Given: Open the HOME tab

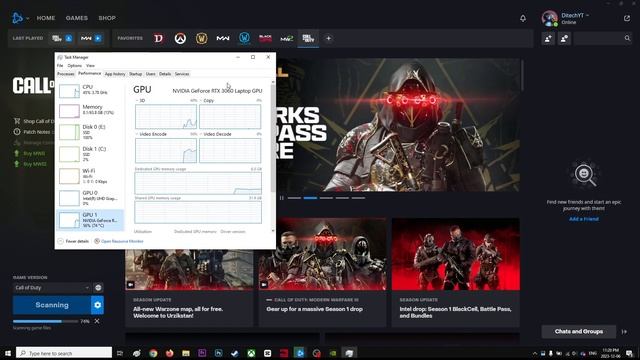Looking at the screenshot, I should point(46,18).
